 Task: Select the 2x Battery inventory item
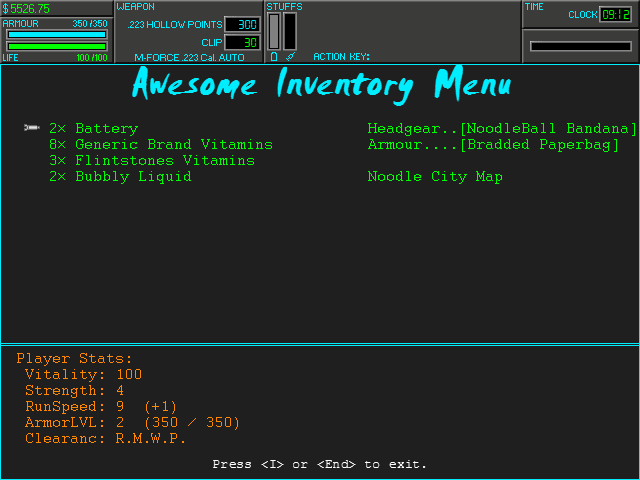[94, 129]
